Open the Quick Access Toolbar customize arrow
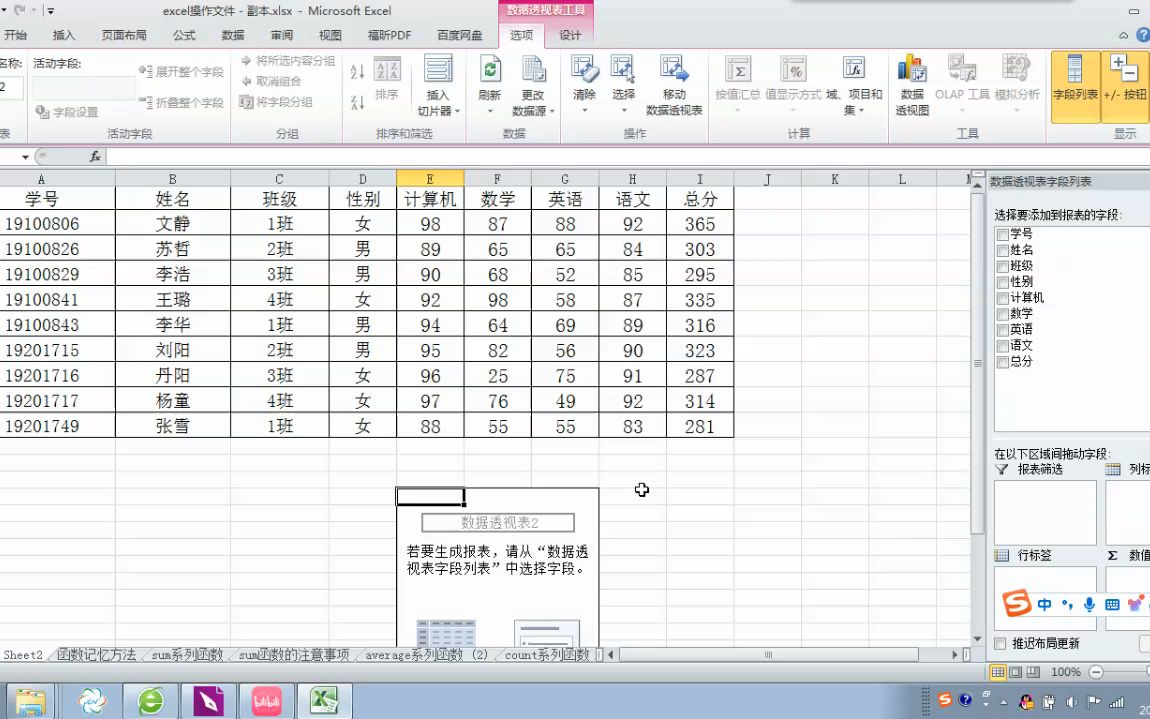This screenshot has width=1150, height=719. click(50, 11)
